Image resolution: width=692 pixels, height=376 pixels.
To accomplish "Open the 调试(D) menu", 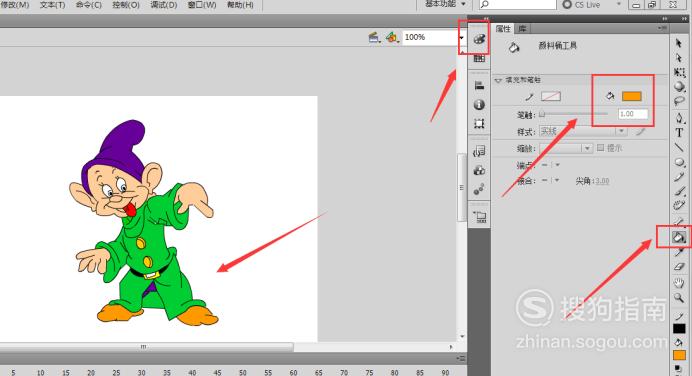I will [164, 5].
